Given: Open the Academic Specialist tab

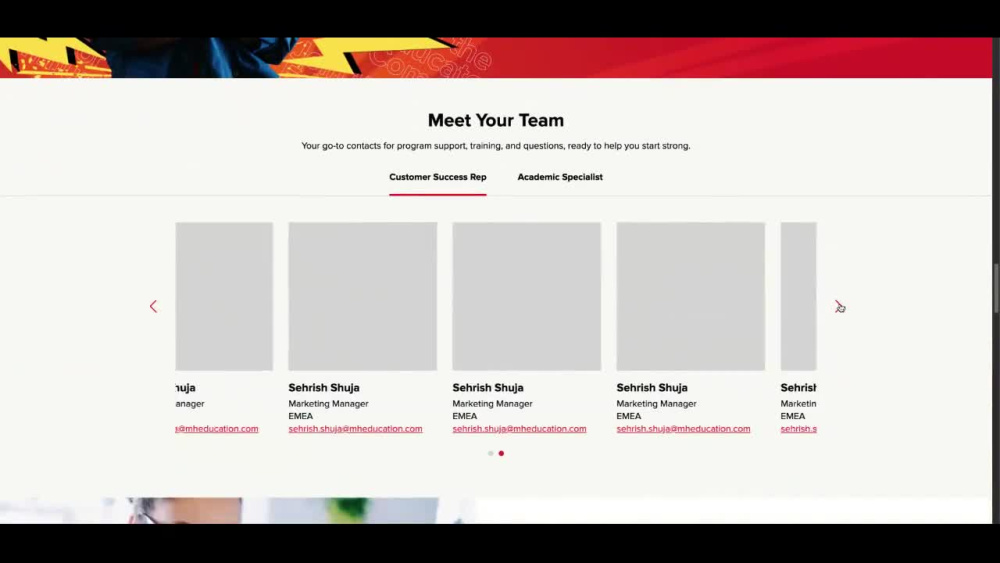Looking at the screenshot, I should [560, 177].
